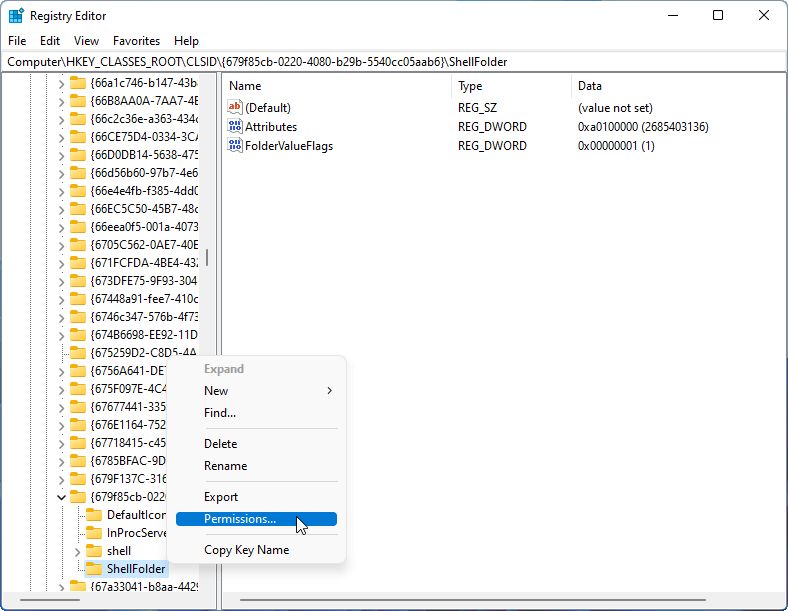Click the Type column header
This screenshot has width=788, height=611.
(511, 86)
